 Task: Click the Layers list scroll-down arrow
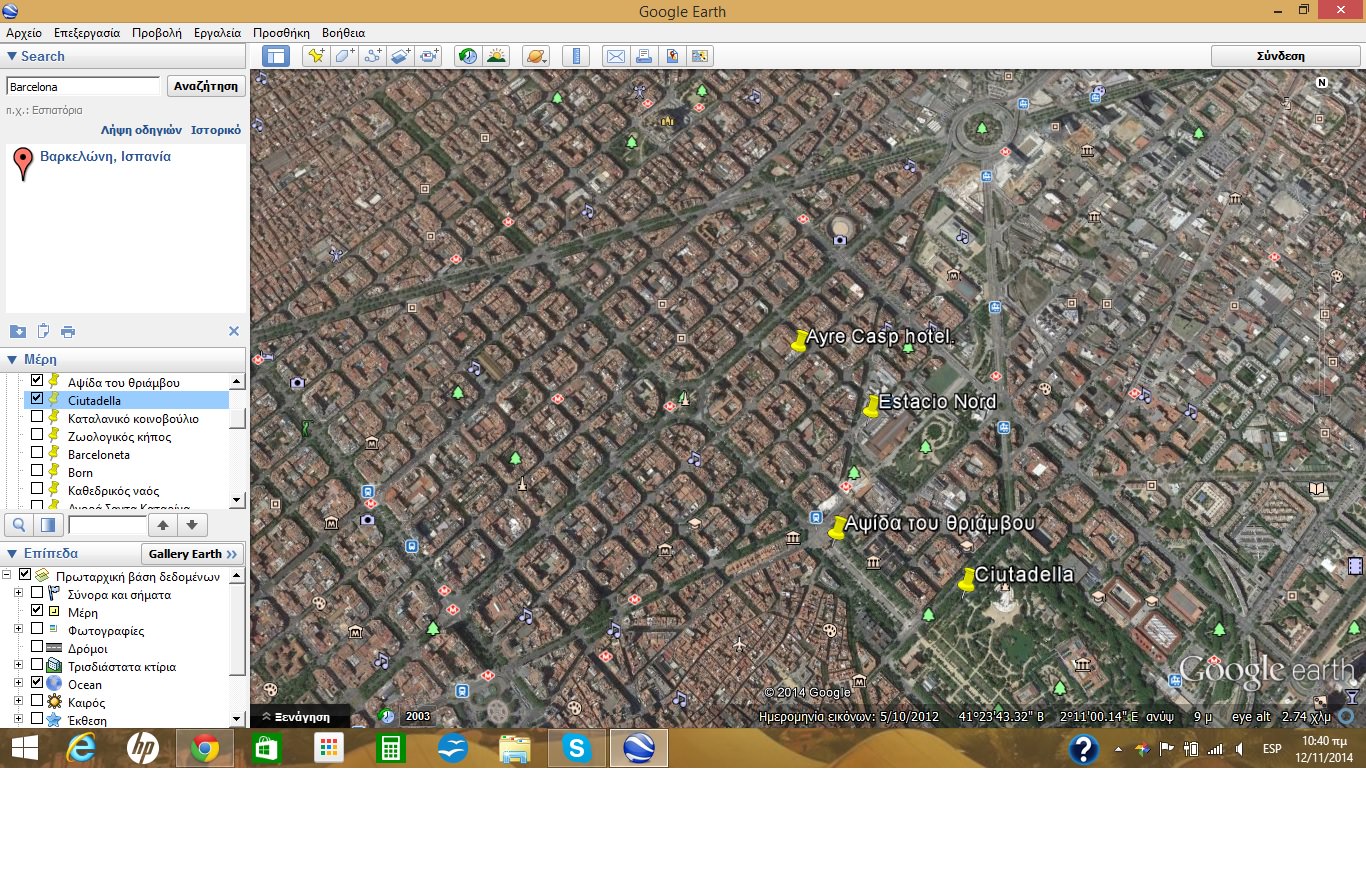(237, 719)
